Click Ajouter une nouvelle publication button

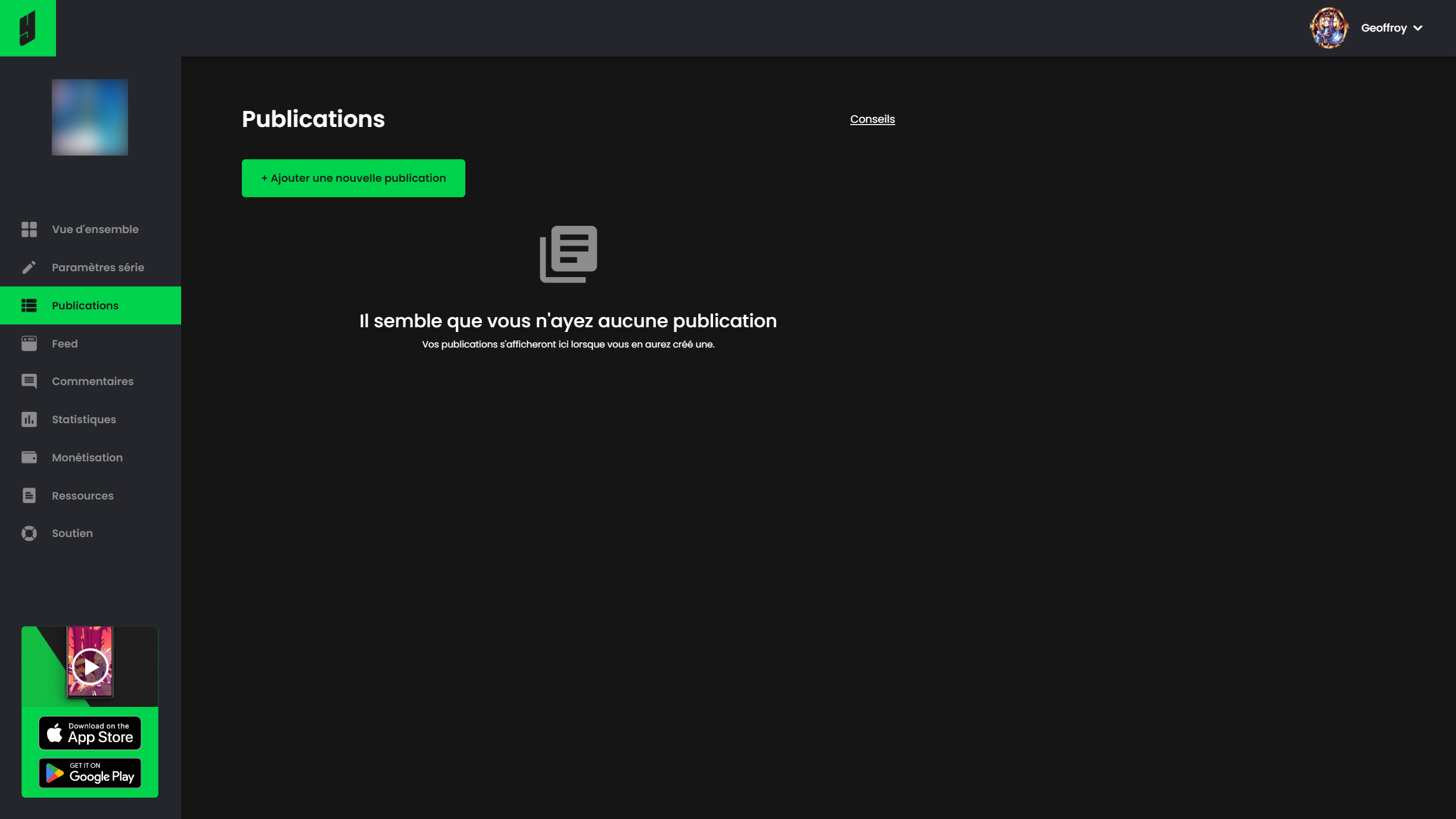[353, 178]
